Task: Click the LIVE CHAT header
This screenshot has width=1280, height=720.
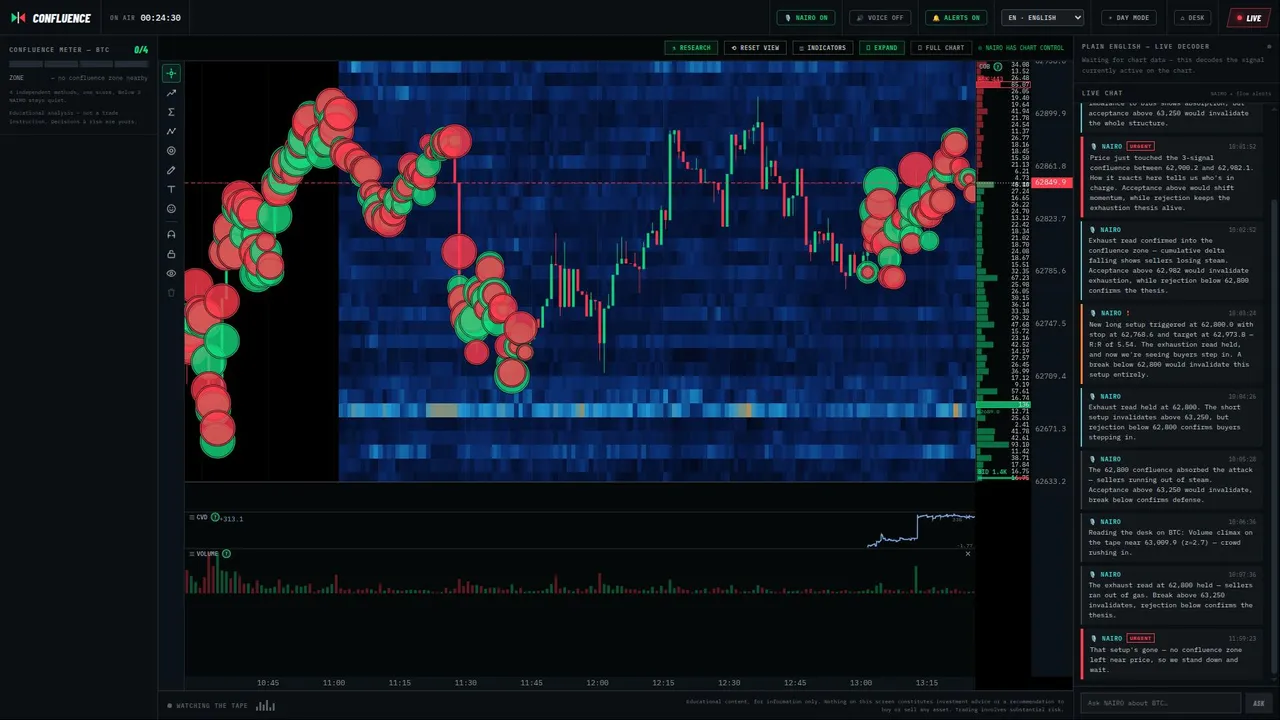Action: tap(1102, 93)
